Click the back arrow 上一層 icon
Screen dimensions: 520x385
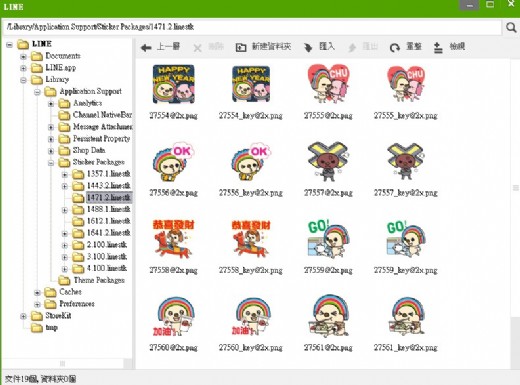pyautogui.click(x=146, y=48)
